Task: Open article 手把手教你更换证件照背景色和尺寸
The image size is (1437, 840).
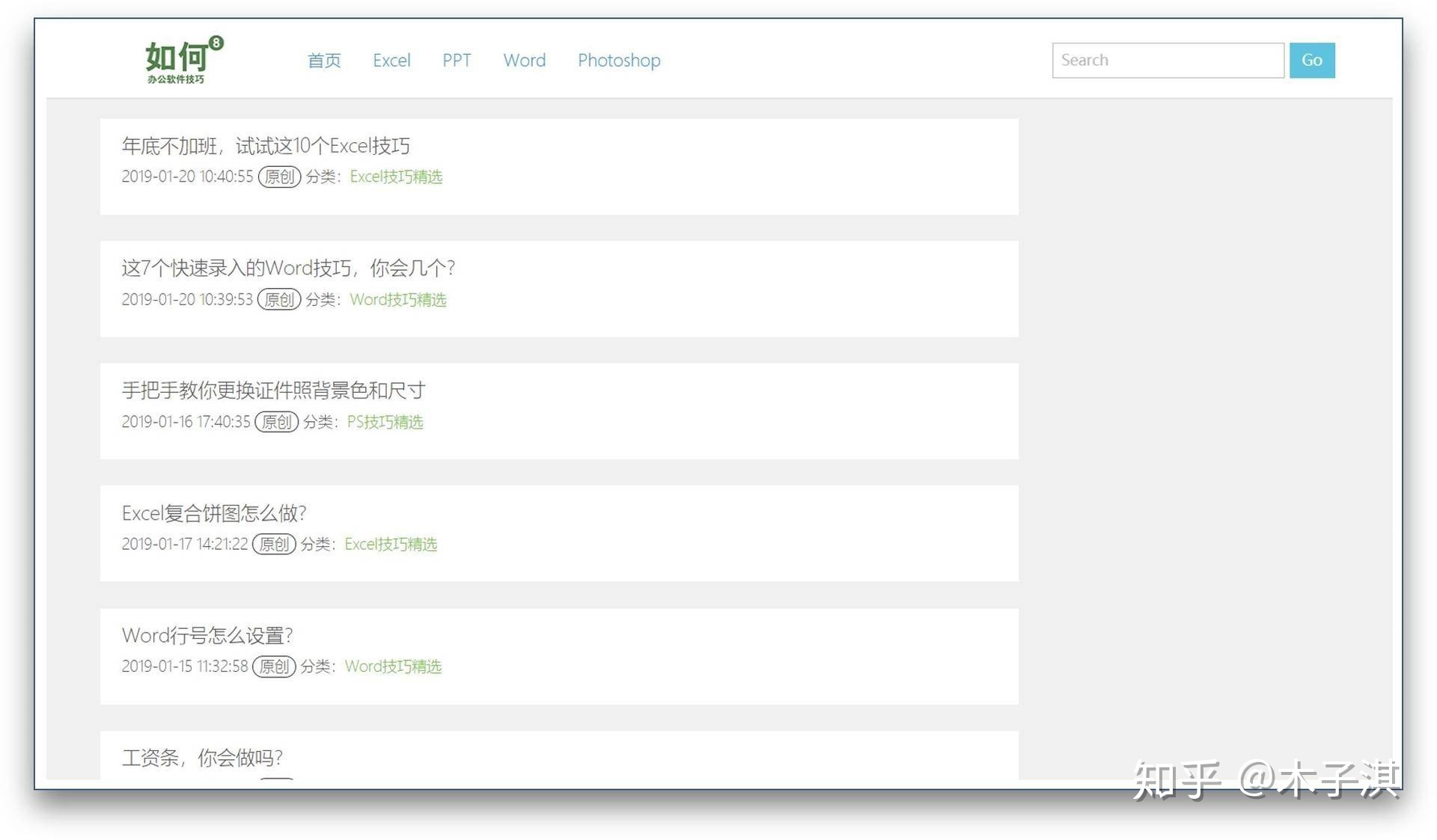Action: 273,390
